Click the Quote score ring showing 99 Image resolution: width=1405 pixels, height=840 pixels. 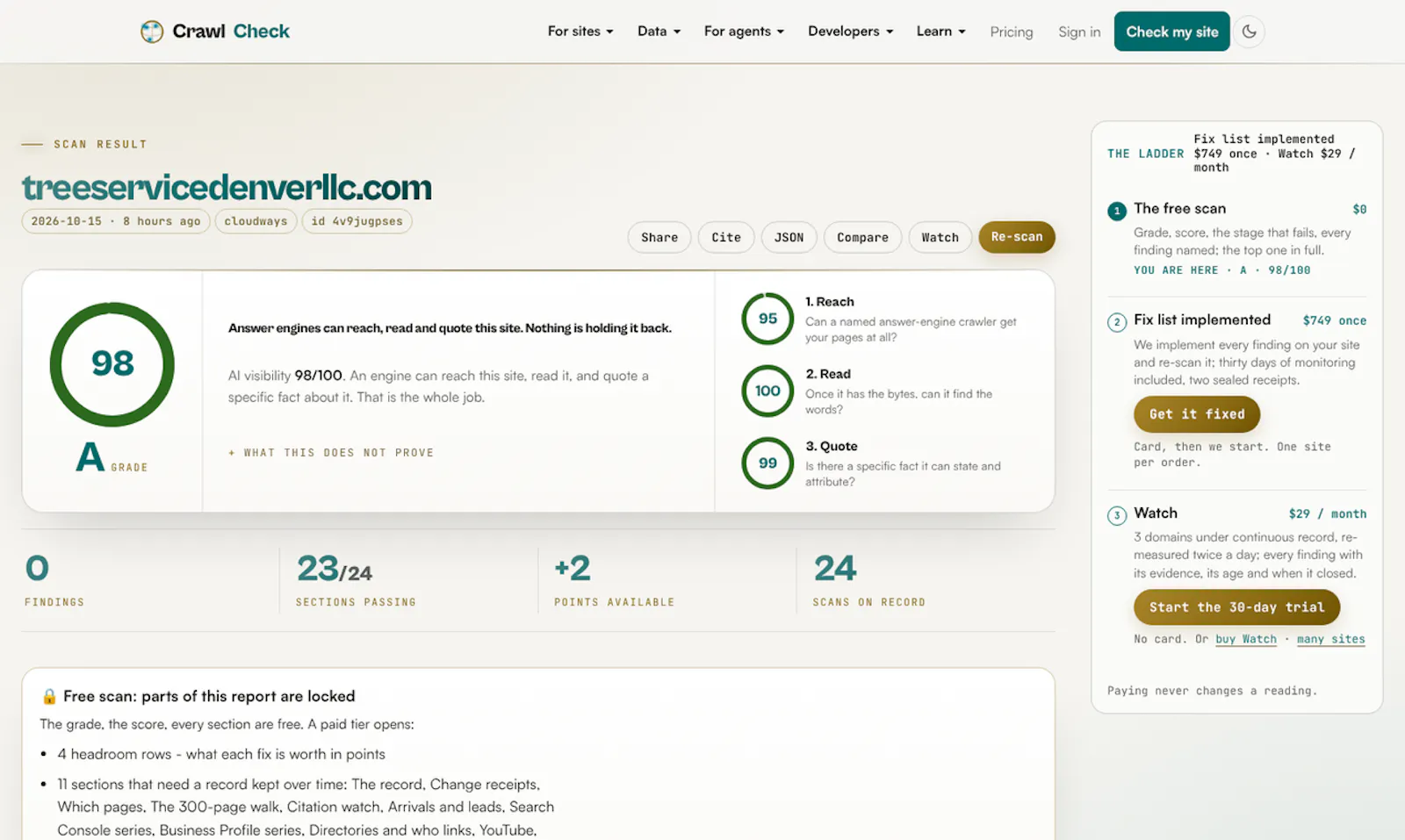tap(767, 463)
